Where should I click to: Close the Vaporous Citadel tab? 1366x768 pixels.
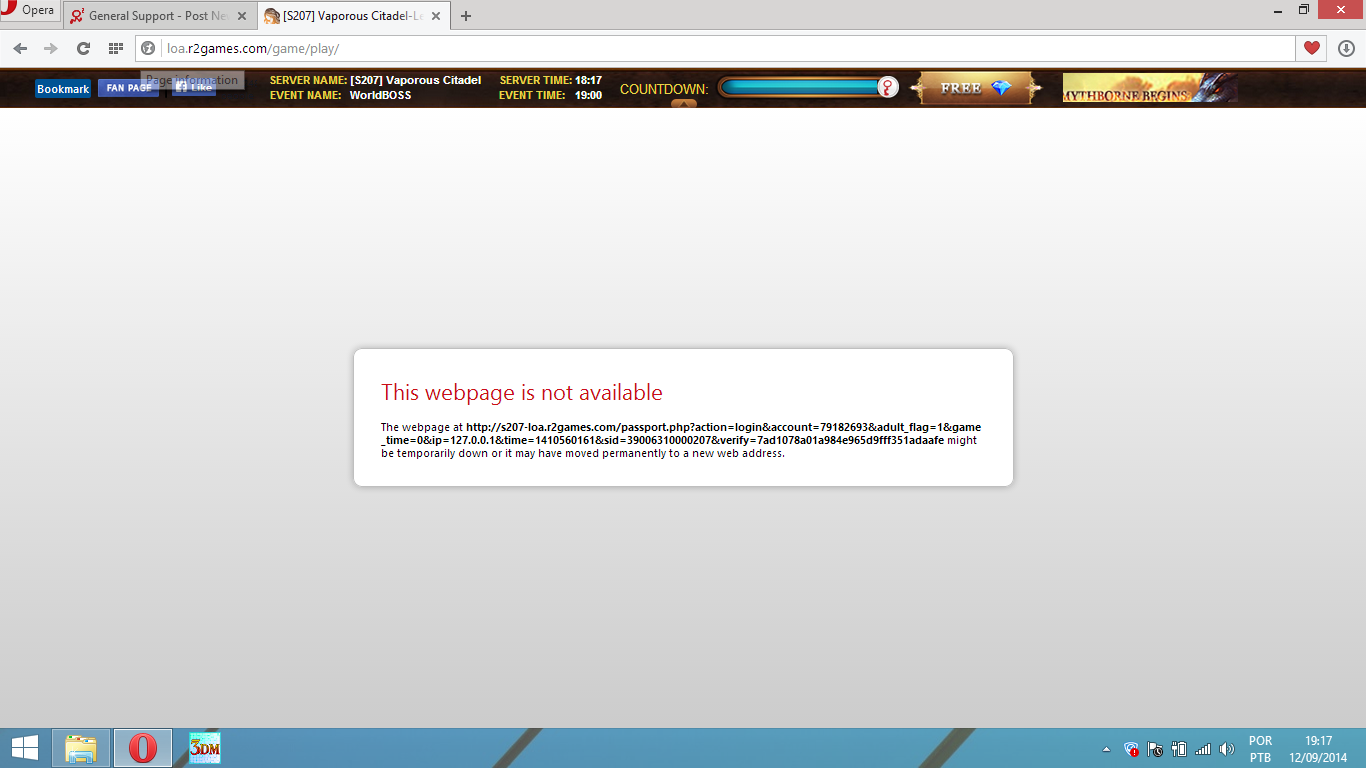point(436,16)
